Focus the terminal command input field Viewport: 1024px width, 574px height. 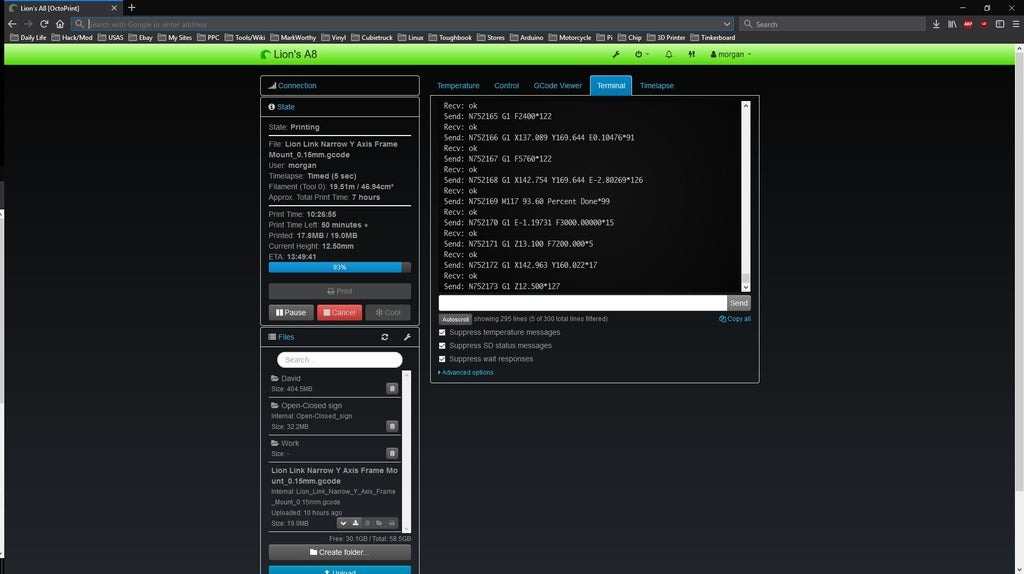click(583, 303)
